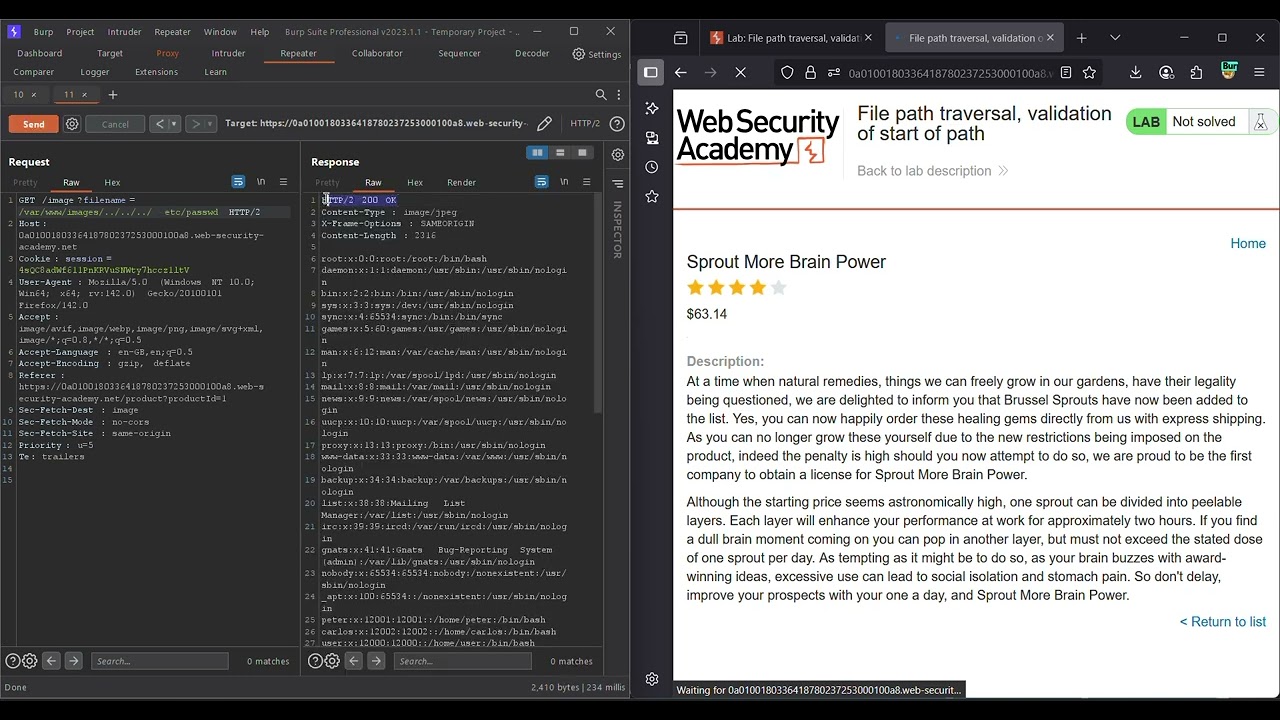Click the orange Send button in Repeater

coord(34,124)
